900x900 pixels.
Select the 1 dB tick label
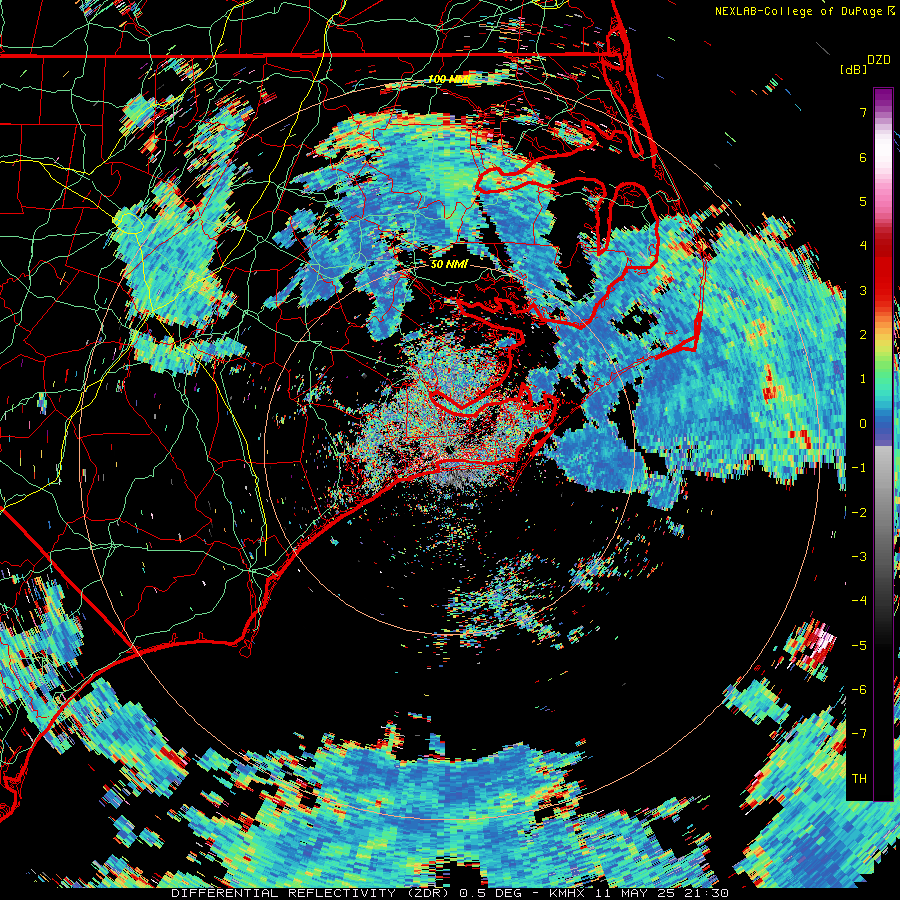pos(863,379)
